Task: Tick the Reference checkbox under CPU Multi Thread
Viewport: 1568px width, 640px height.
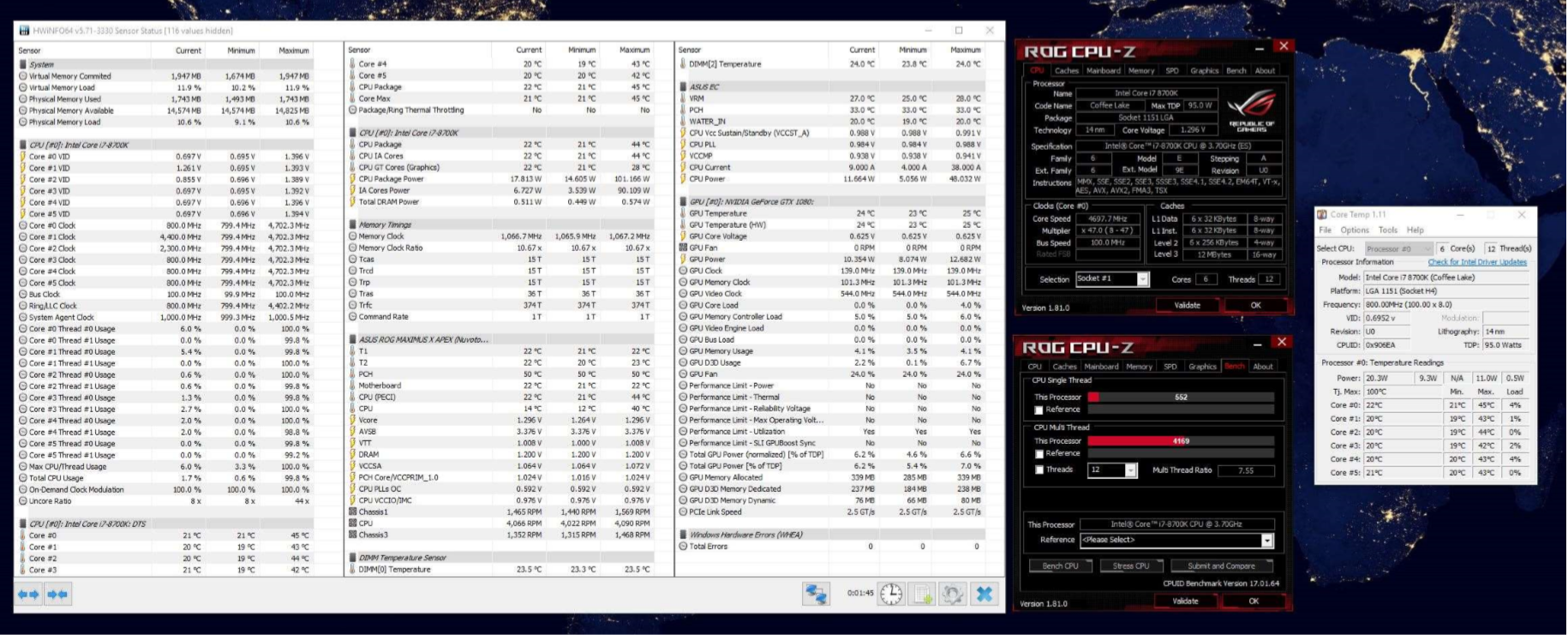Action: (1038, 454)
